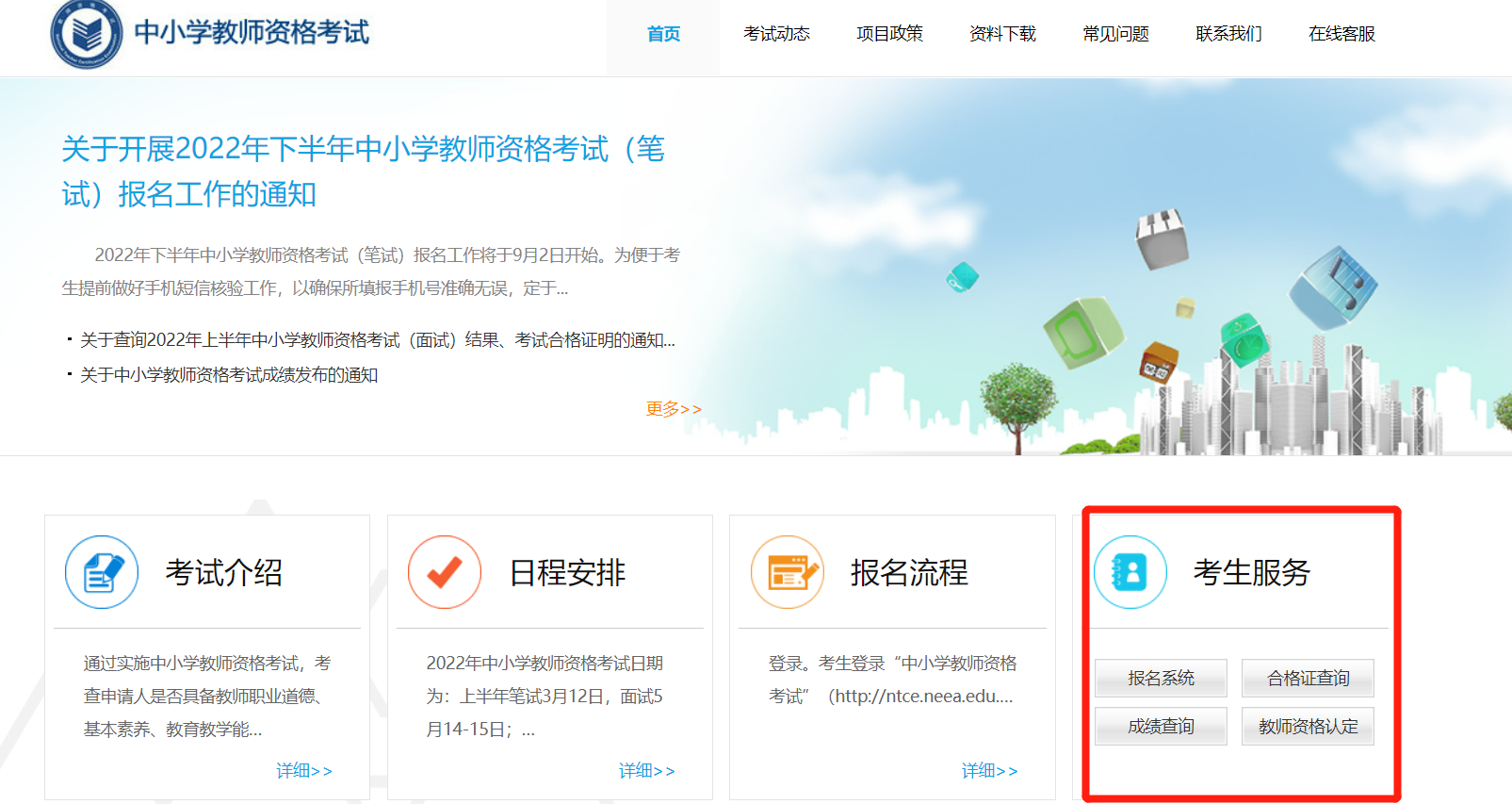The width and height of the screenshot is (1512, 804).
Task: Click the 通过实施中小学教师资格考试 description text
Action: pos(207,697)
